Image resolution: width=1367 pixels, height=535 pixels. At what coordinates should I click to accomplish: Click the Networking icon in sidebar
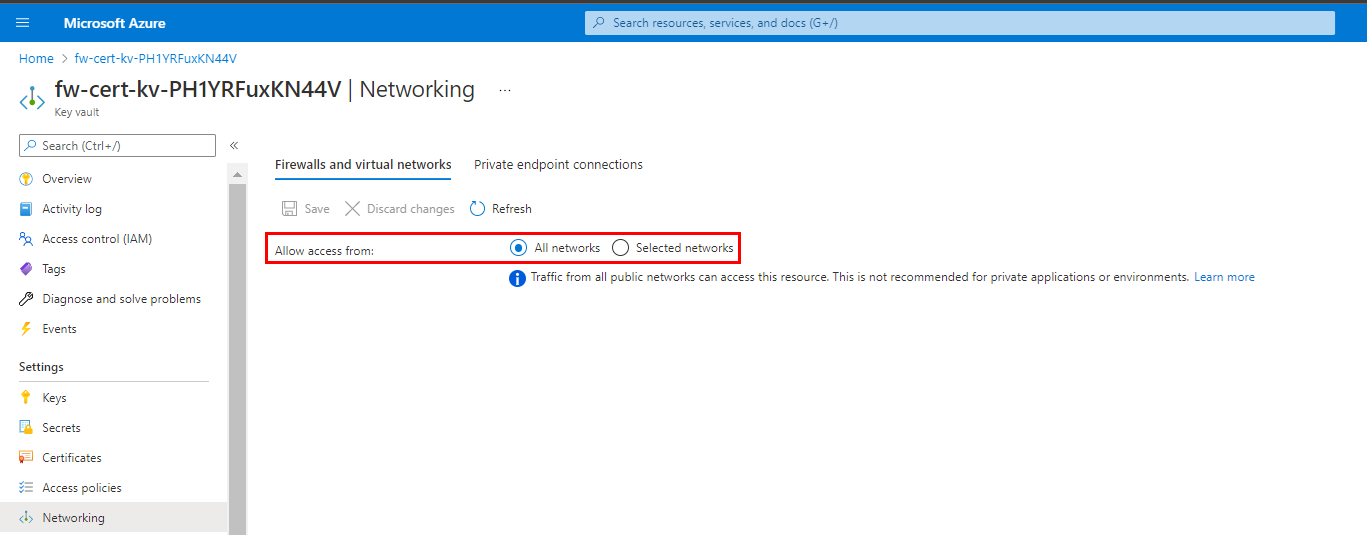[26, 518]
